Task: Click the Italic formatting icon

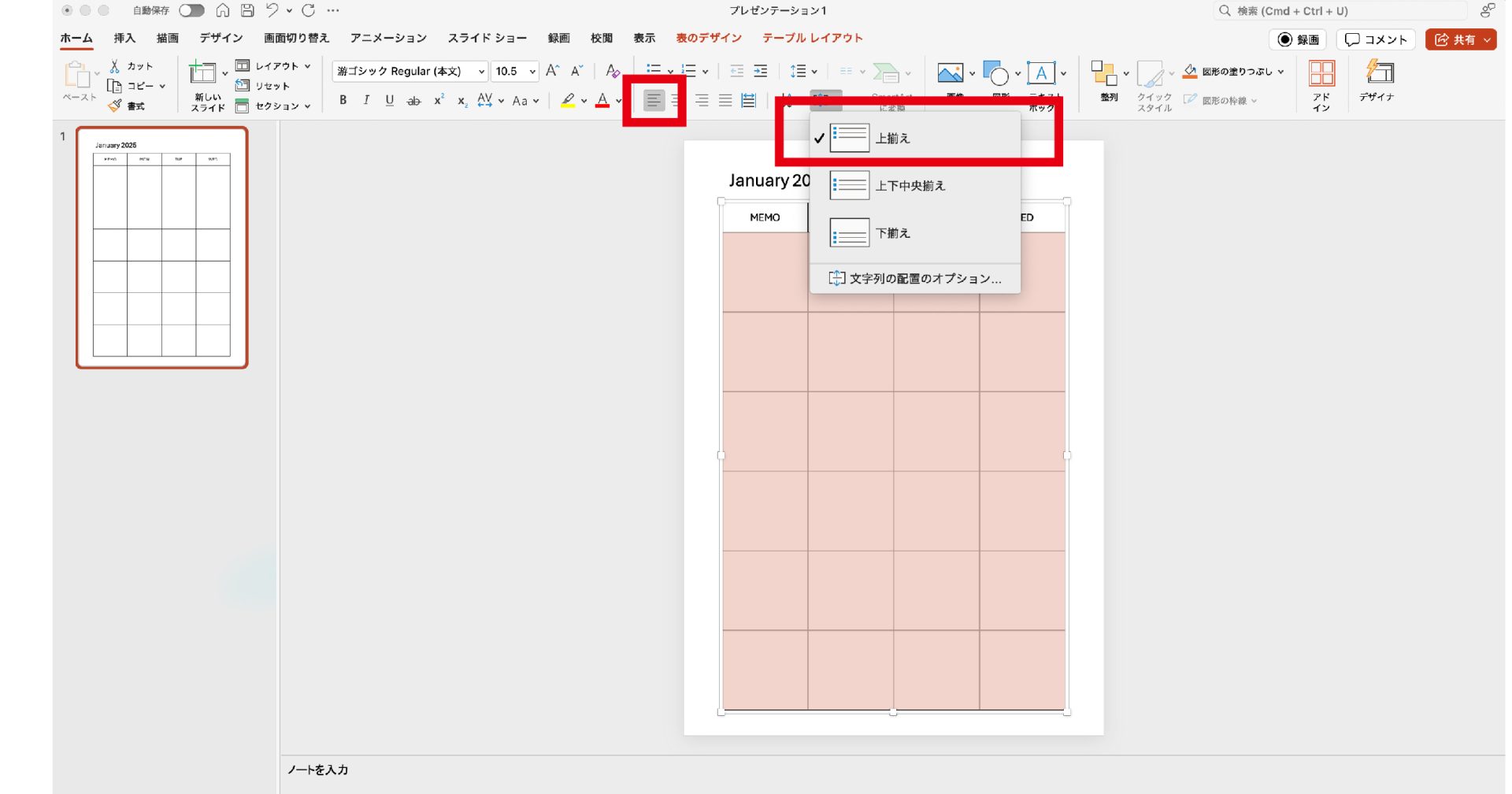Action: (366, 100)
